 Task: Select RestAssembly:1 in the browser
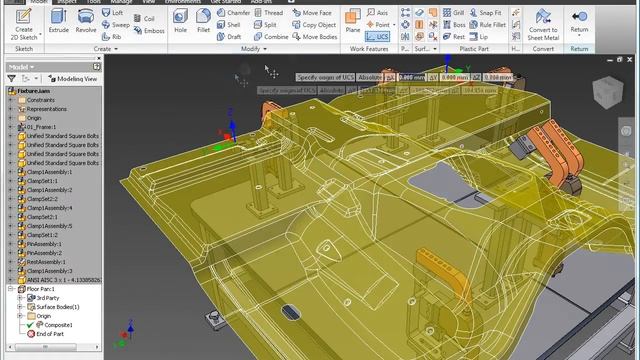click(x=46, y=262)
